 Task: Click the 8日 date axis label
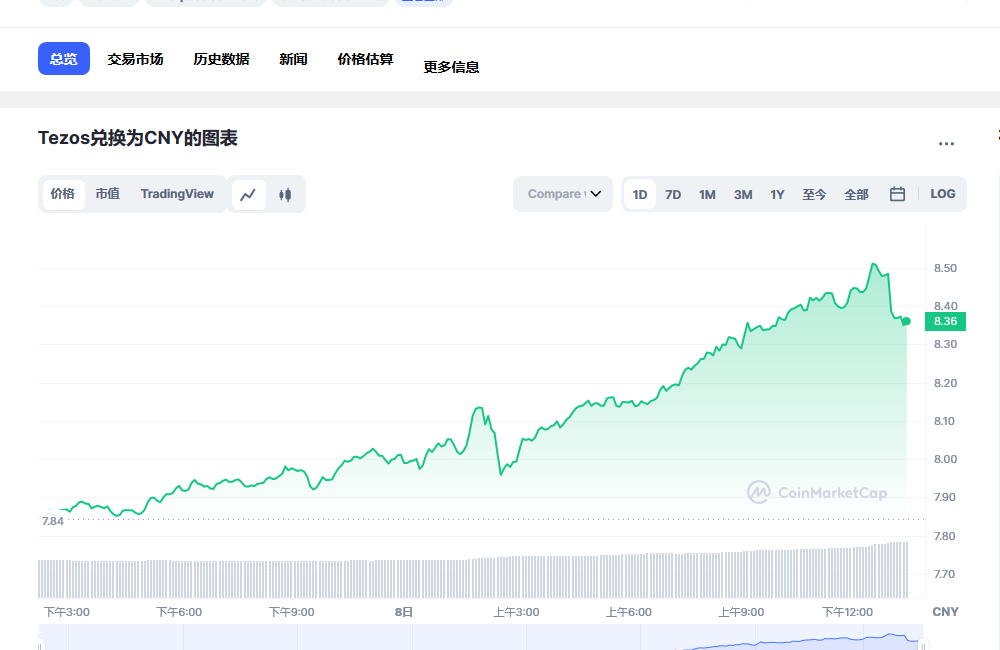coord(404,612)
